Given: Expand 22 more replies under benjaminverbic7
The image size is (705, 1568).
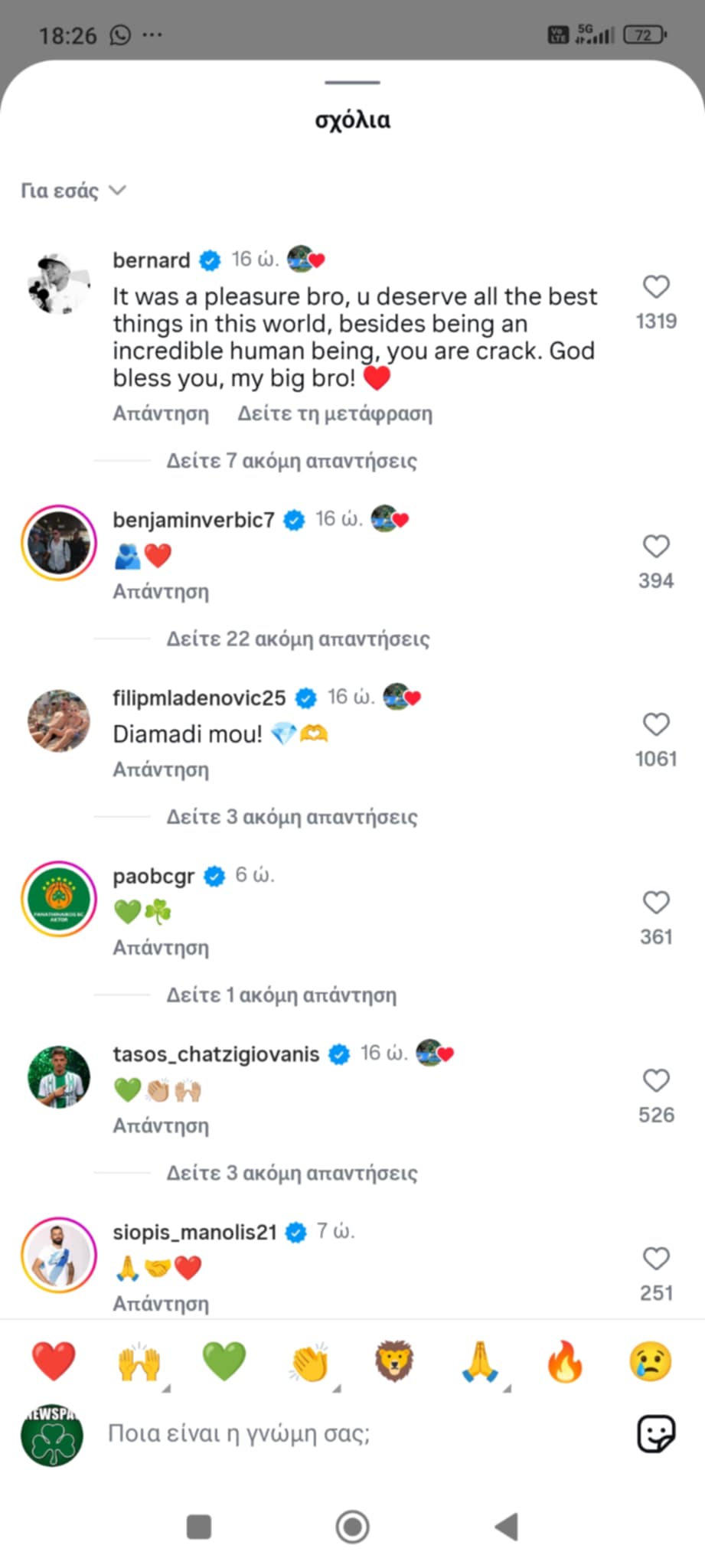Looking at the screenshot, I should click(298, 639).
